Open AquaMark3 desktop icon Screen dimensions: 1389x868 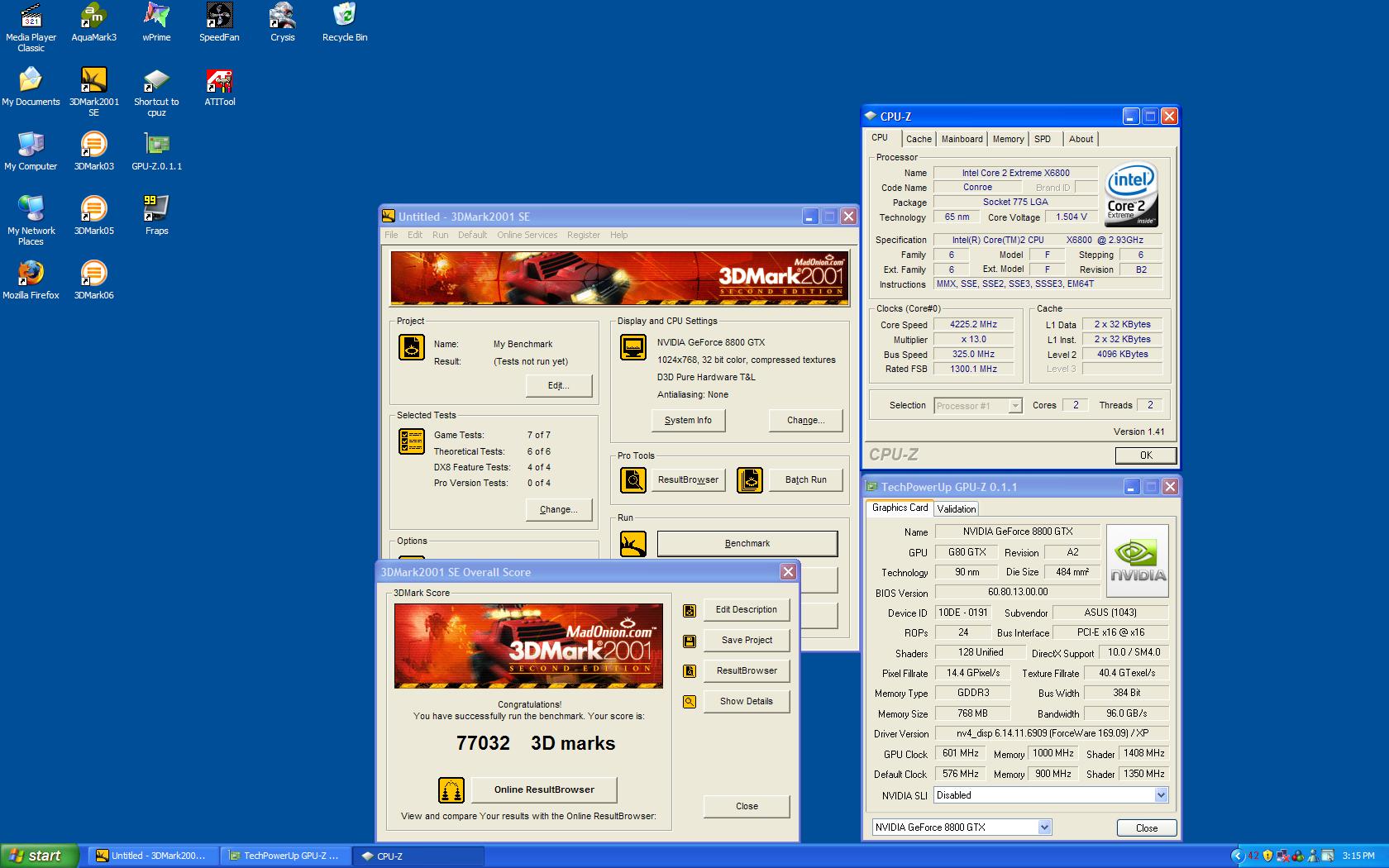coord(93,23)
